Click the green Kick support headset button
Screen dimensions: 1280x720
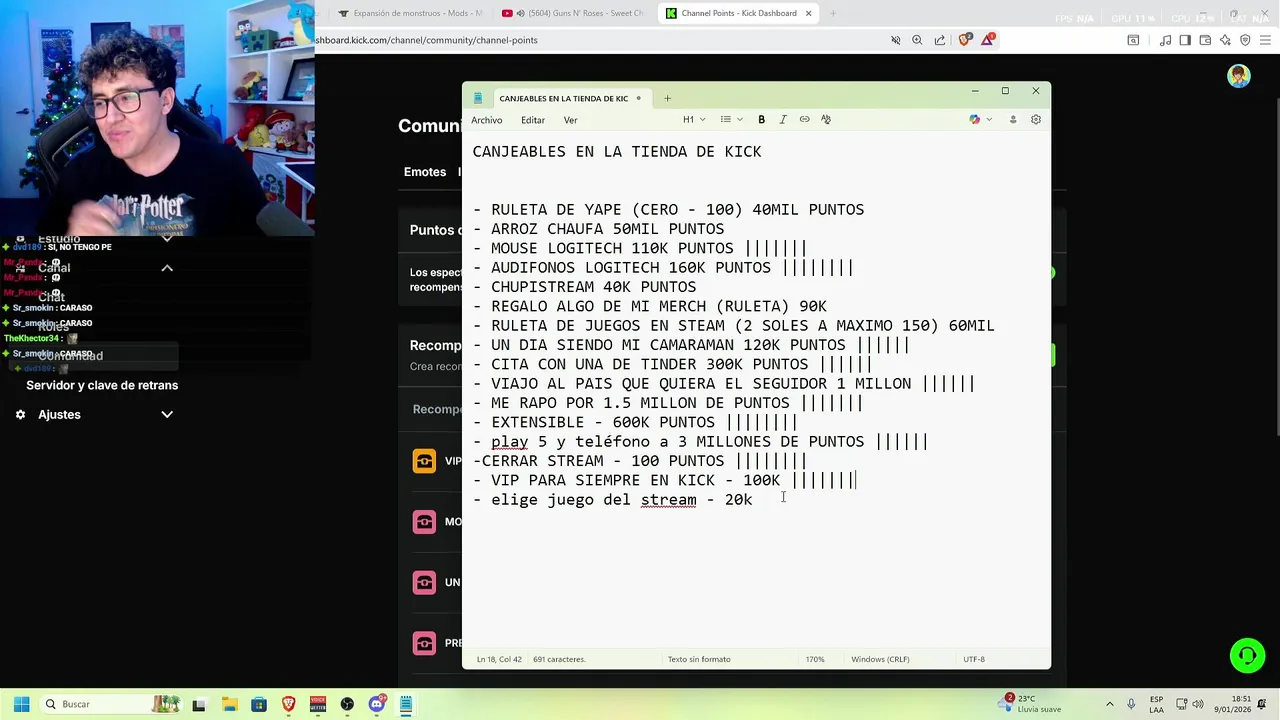coord(1247,656)
